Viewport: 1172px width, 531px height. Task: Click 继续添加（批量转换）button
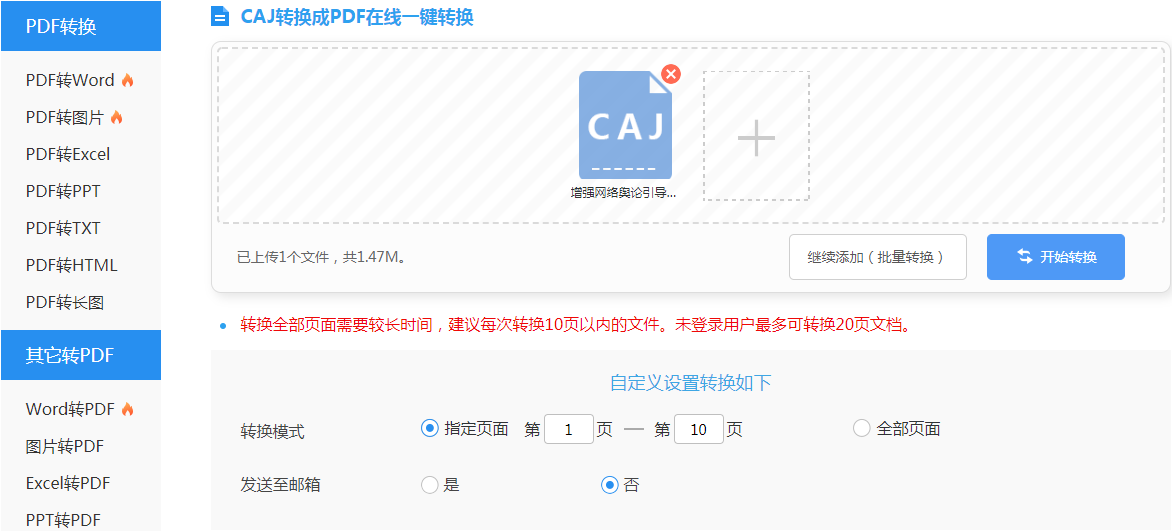point(878,257)
